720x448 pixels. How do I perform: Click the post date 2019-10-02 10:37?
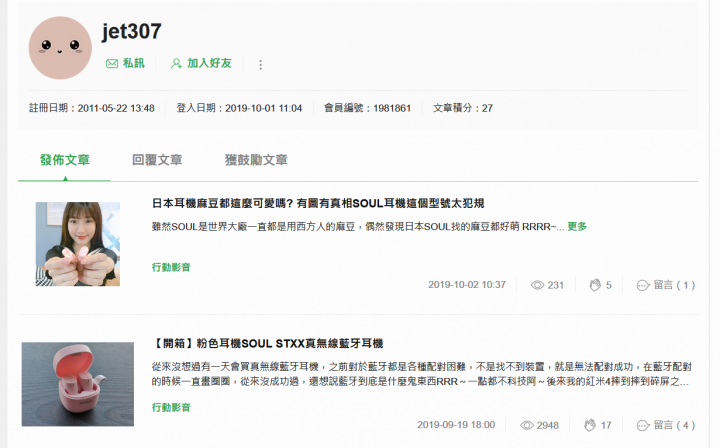click(x=467, y=285)
